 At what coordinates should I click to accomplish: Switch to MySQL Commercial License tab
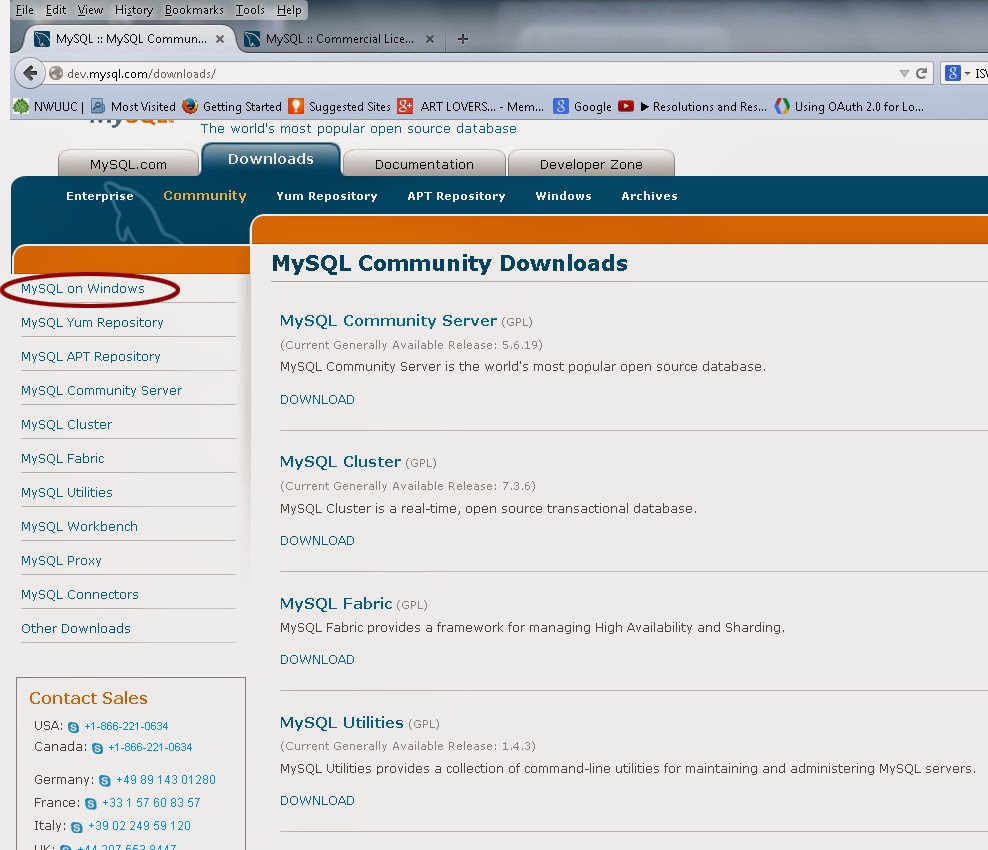pos(339,39)
